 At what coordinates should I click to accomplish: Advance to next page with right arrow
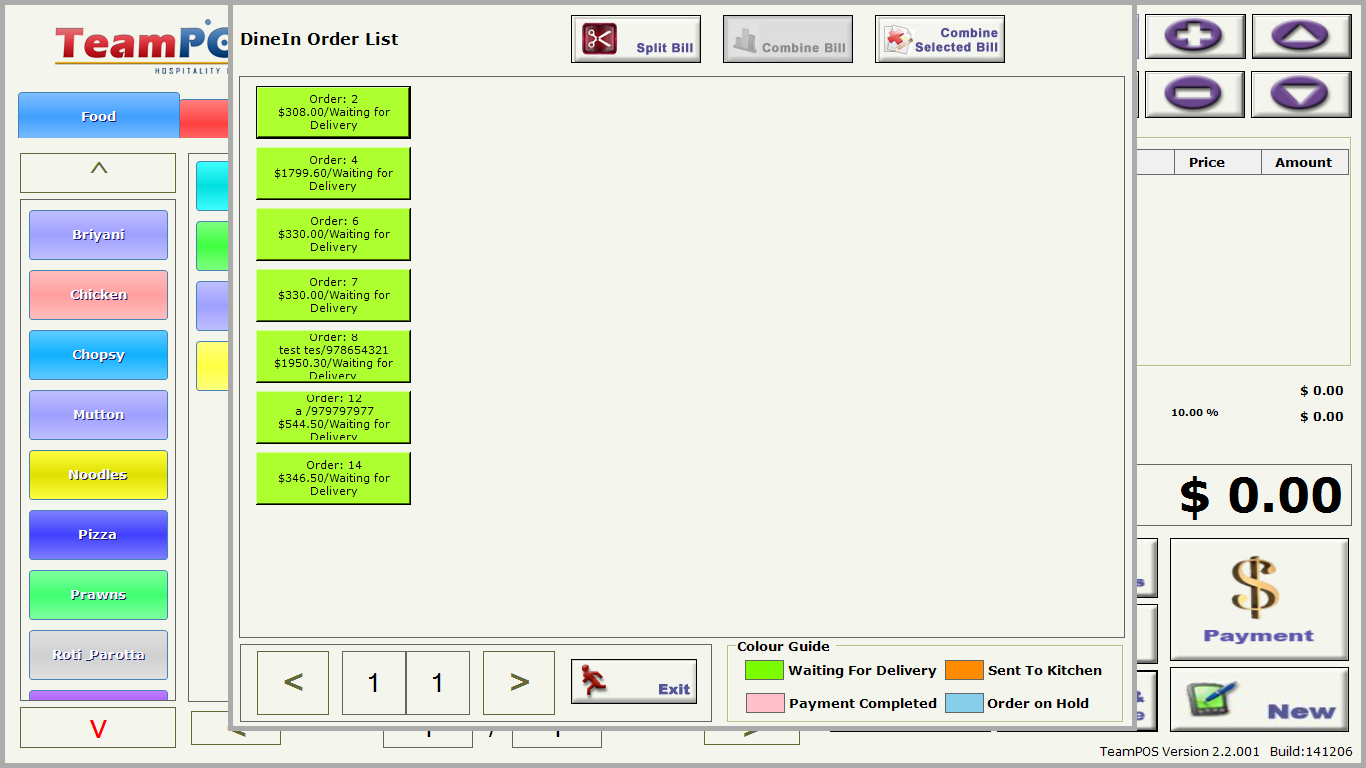click(518, 682)
